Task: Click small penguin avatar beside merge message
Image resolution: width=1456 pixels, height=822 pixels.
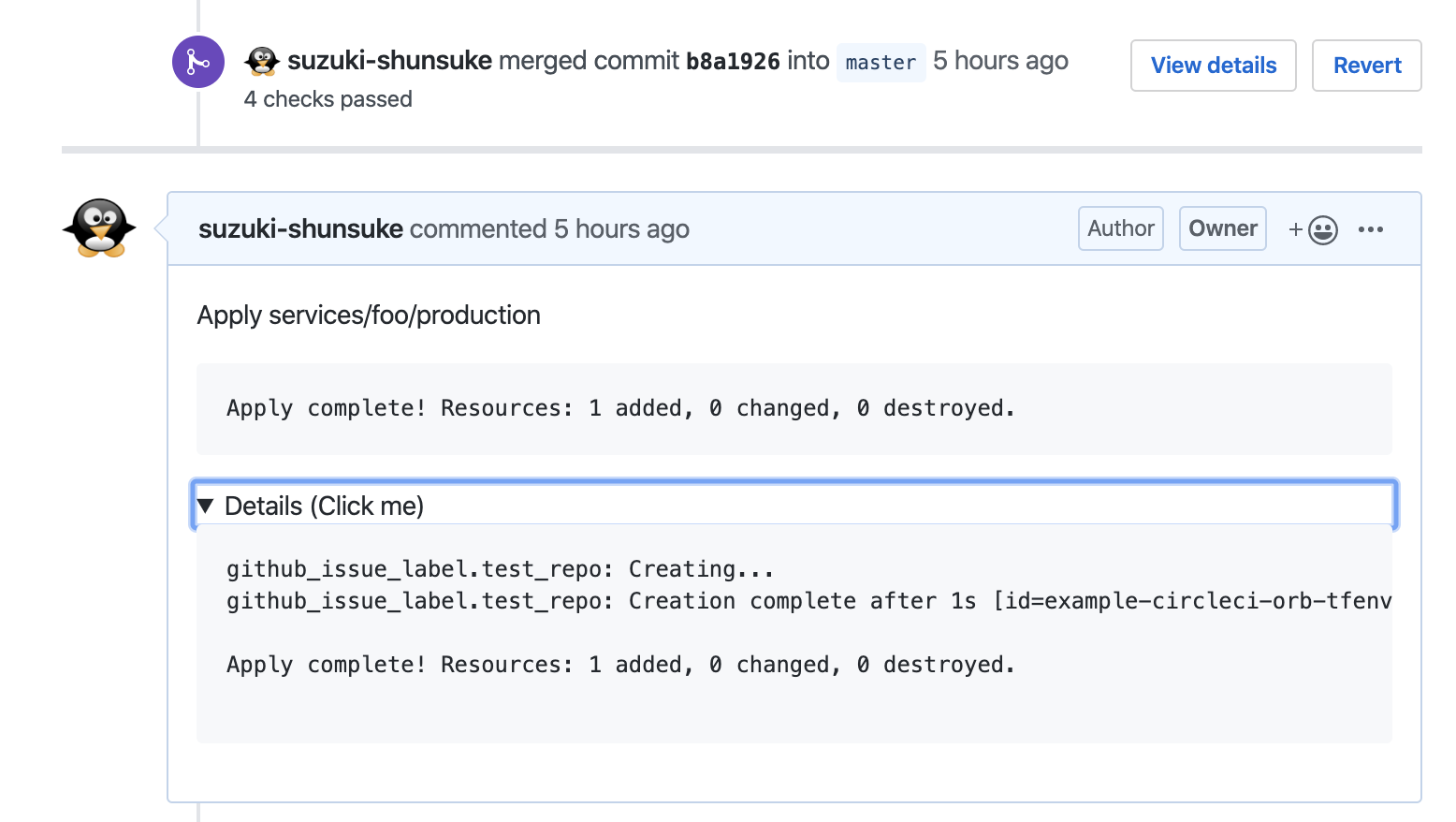Action: tap(262, 62)
